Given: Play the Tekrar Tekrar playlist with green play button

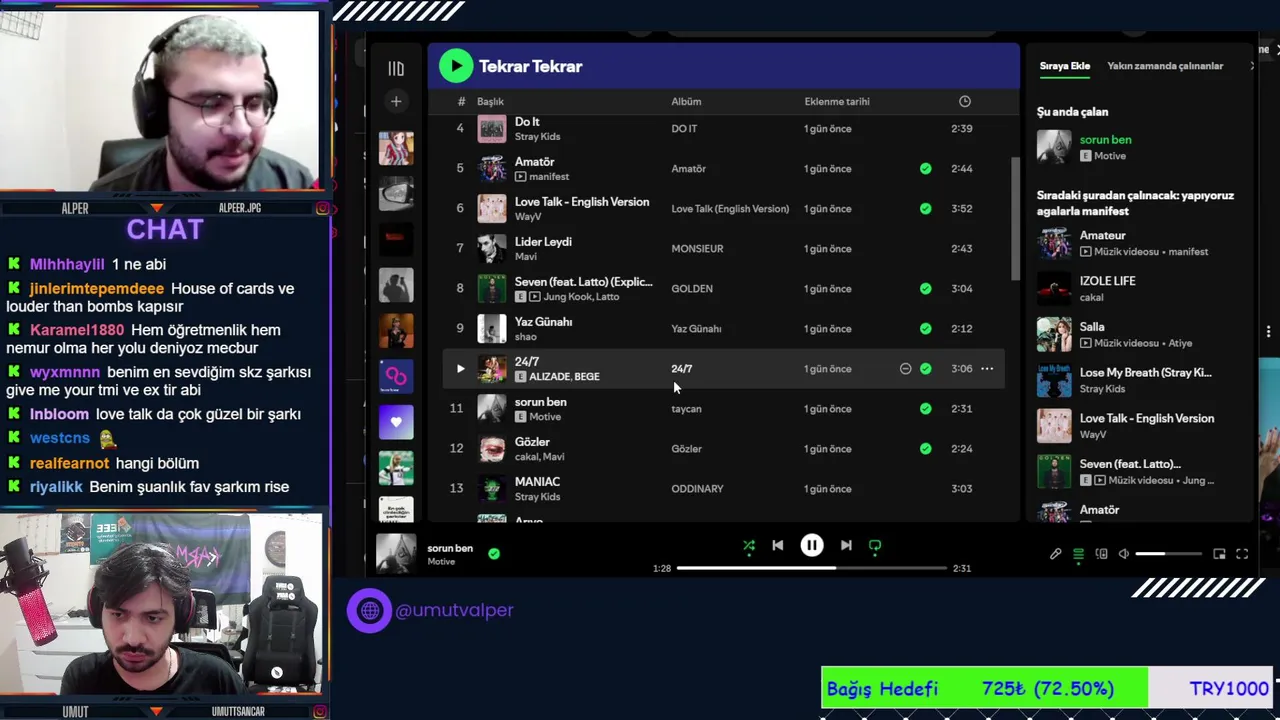Looking at the screenshot, I should tap(456, 66).
